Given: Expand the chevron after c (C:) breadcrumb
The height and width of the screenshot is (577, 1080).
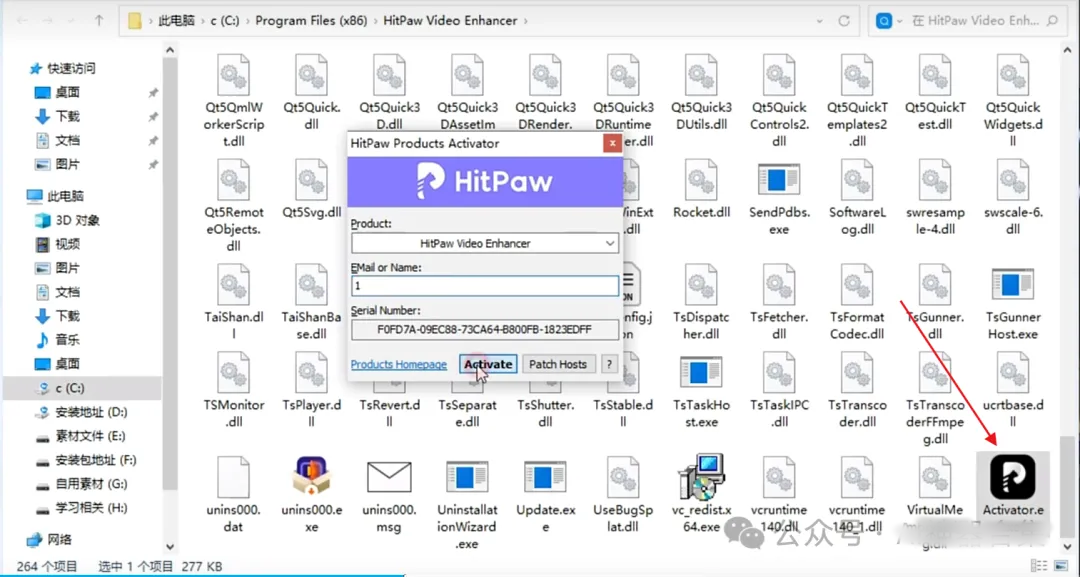Looking at the screenshot, I should [x=247, y=21].
